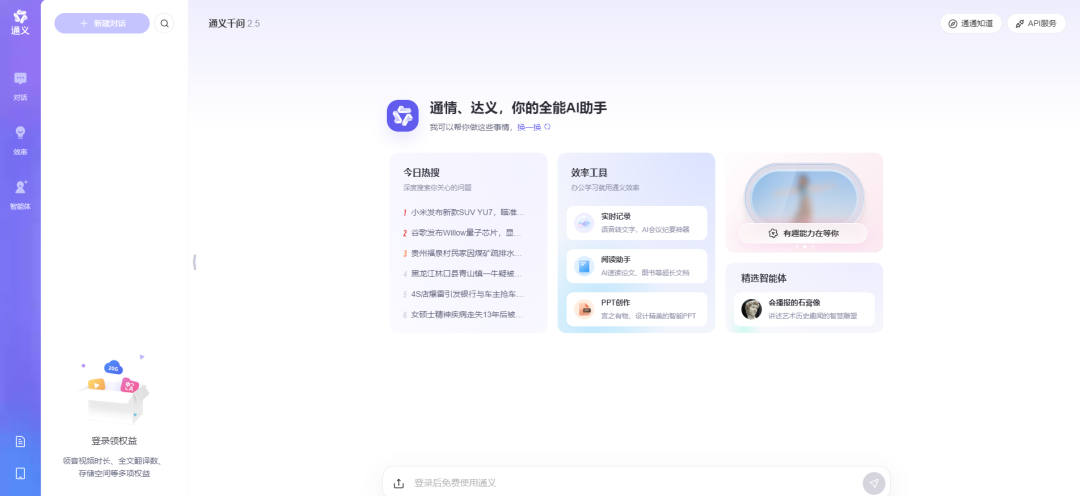Open the 智能体 agents section
This screenshot has width=1080, height=496.
coord(20,195)
